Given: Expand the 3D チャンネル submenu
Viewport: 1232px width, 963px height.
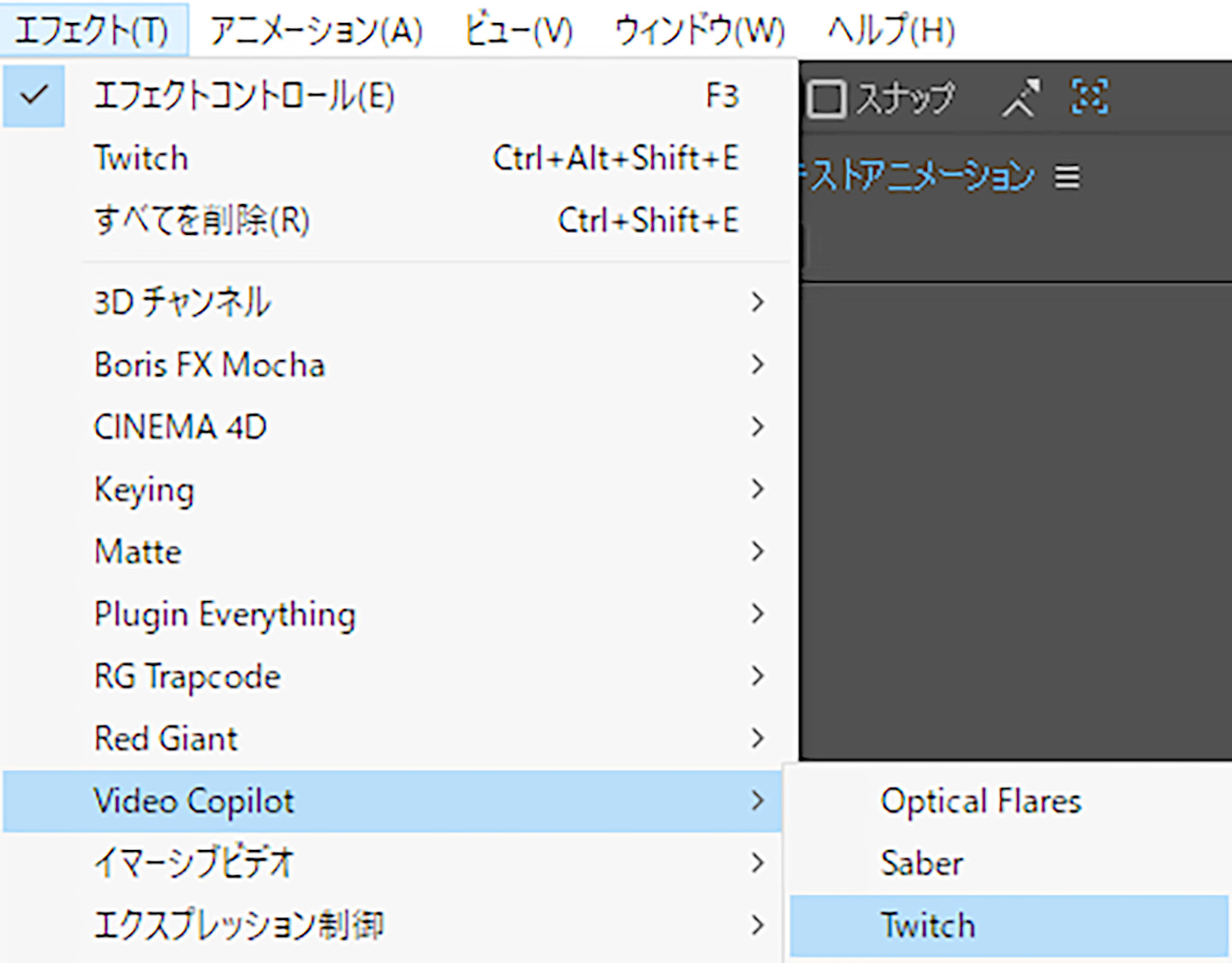Looking at the screenshot, I should coord(399,302).
